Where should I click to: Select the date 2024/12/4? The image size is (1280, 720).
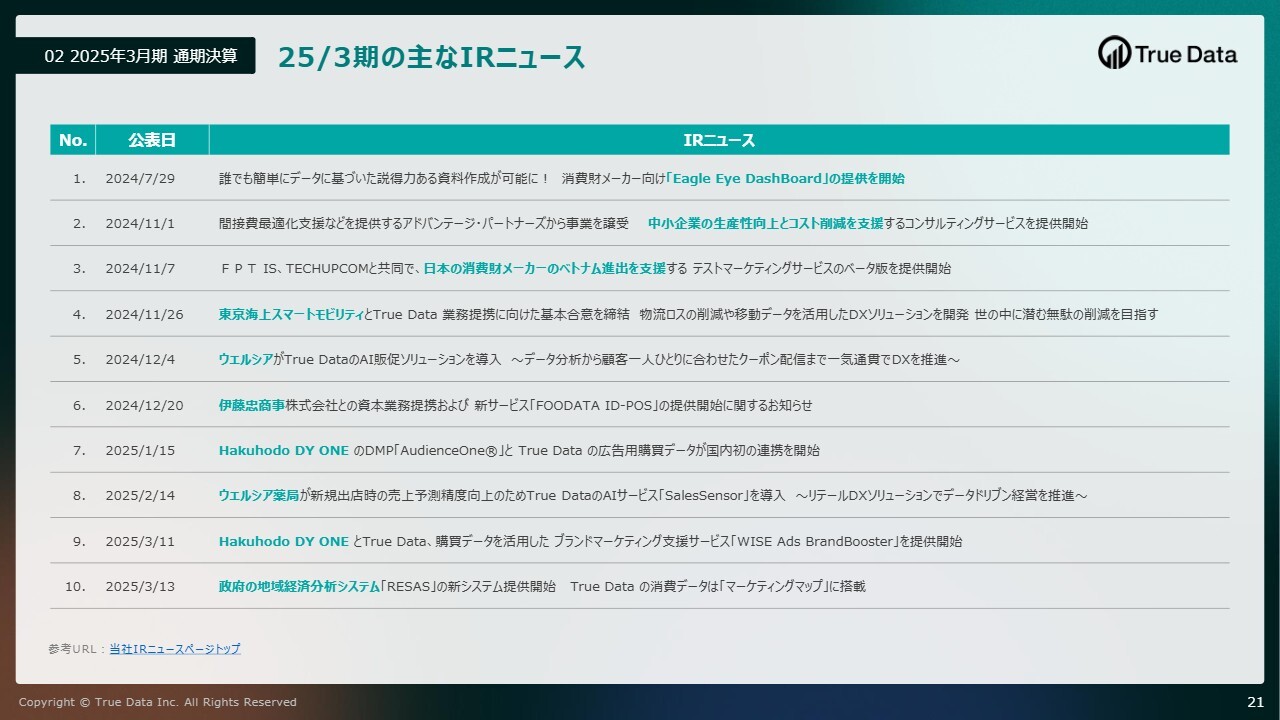click(140, 360)
